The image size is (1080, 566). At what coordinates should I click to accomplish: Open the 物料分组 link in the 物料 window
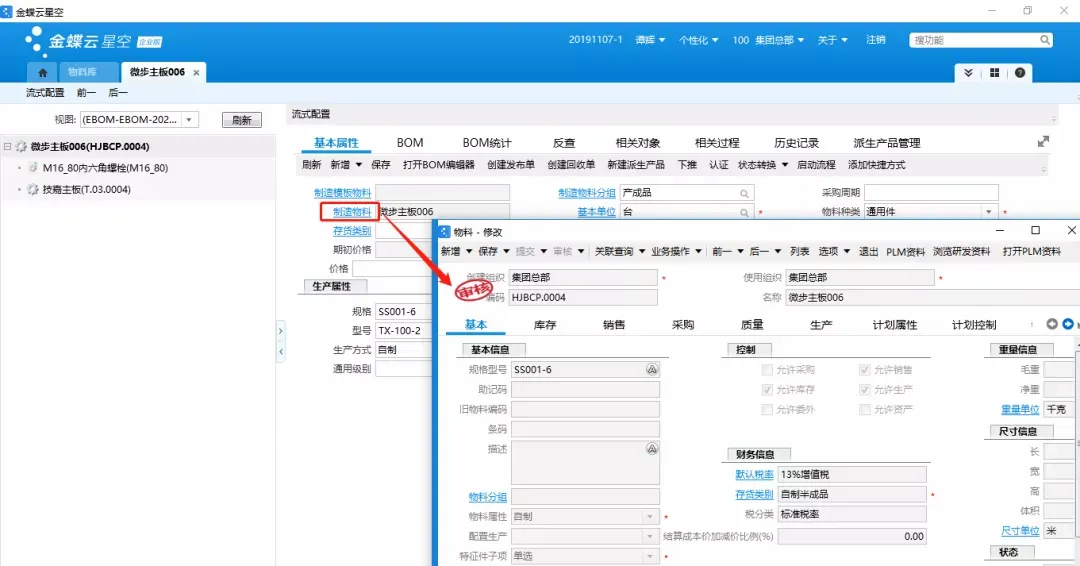point(488,496)
